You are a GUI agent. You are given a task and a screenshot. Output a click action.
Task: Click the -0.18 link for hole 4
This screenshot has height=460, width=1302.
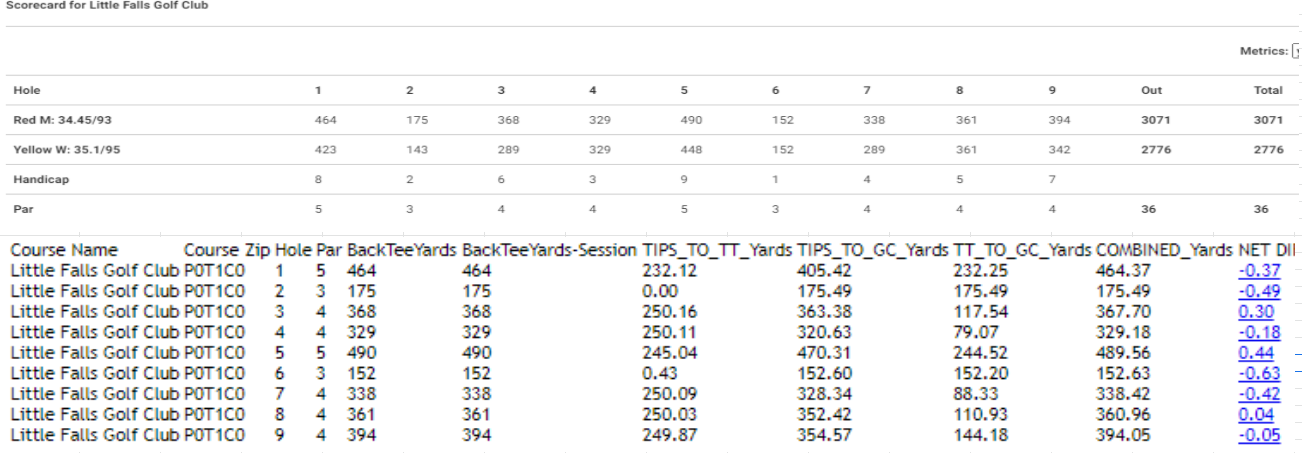click(x=1261, y=332)
